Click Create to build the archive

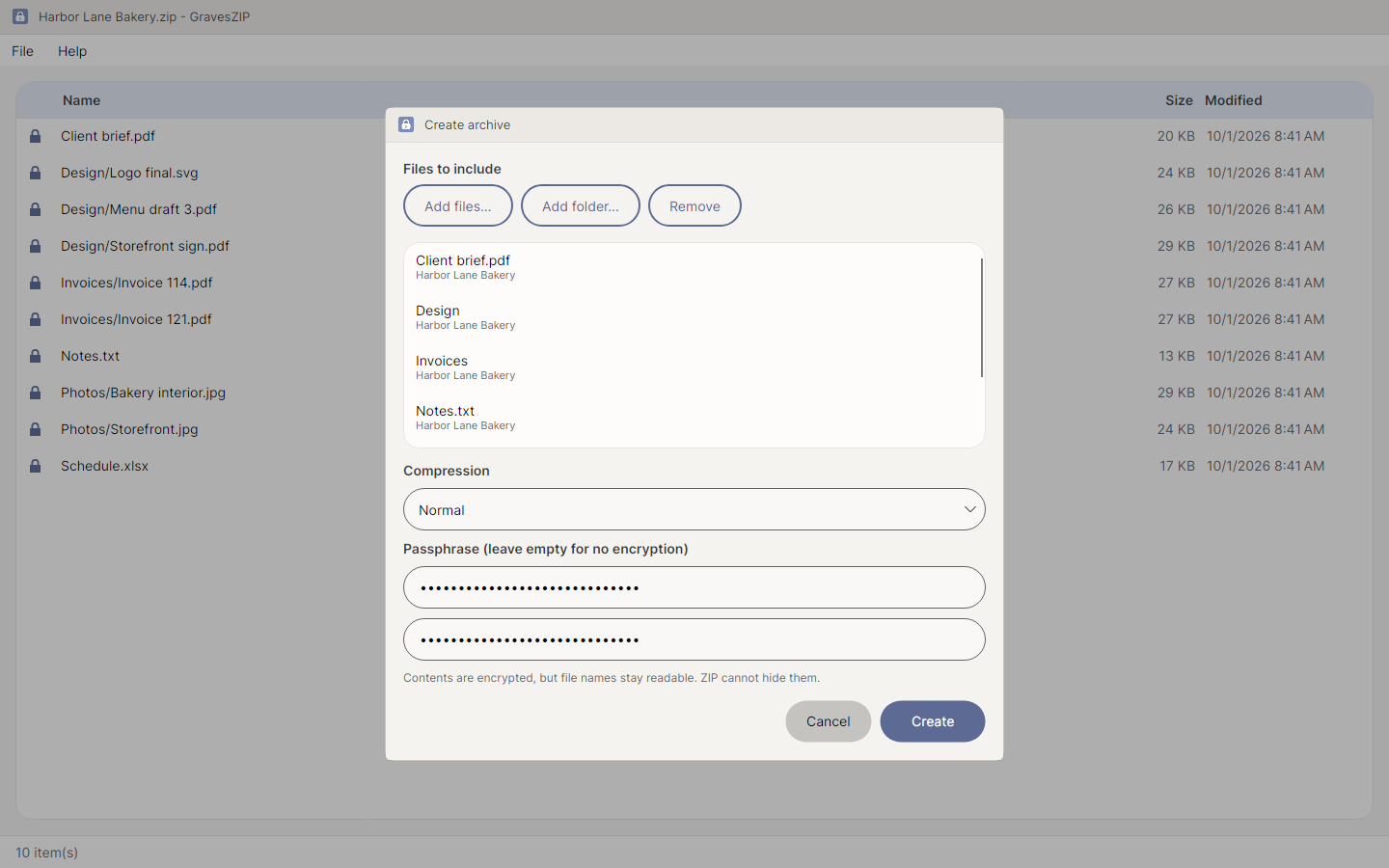(933, 721)
